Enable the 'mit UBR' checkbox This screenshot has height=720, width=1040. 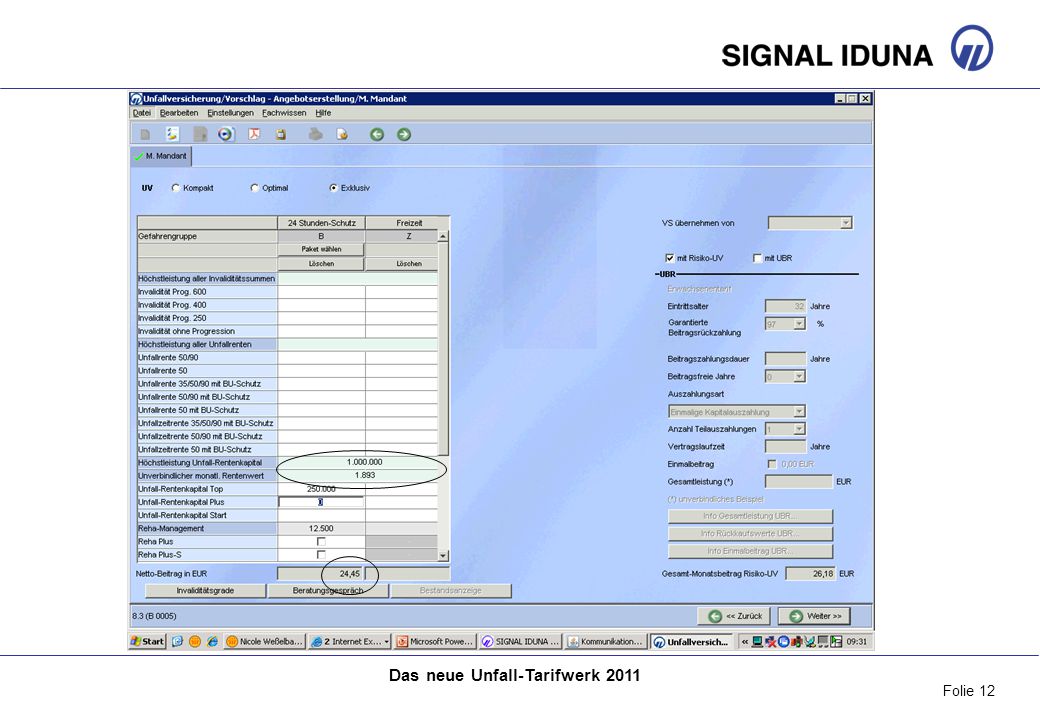(x=757, y=259)
